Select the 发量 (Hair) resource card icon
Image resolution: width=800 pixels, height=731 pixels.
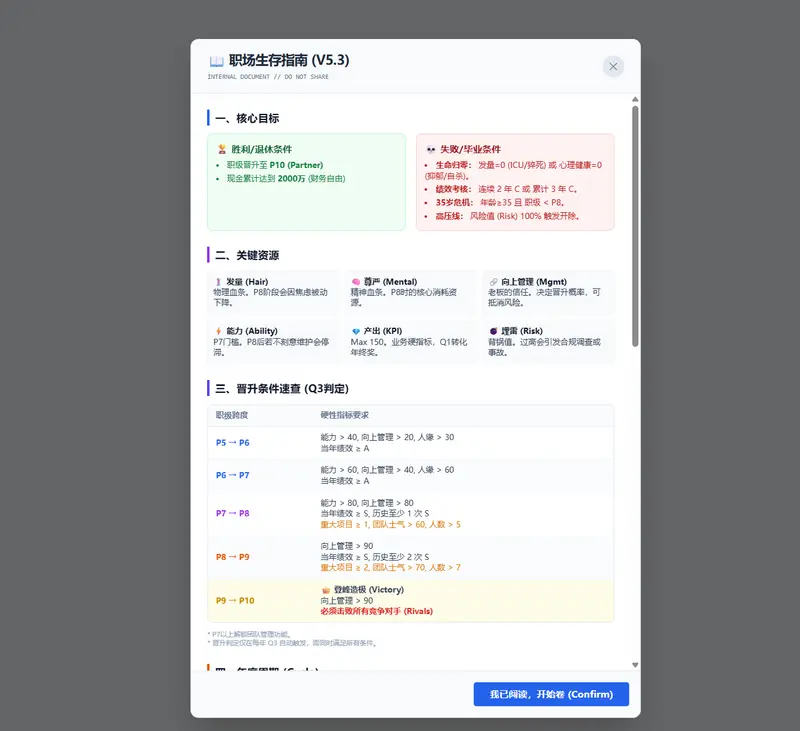[220, 281]
